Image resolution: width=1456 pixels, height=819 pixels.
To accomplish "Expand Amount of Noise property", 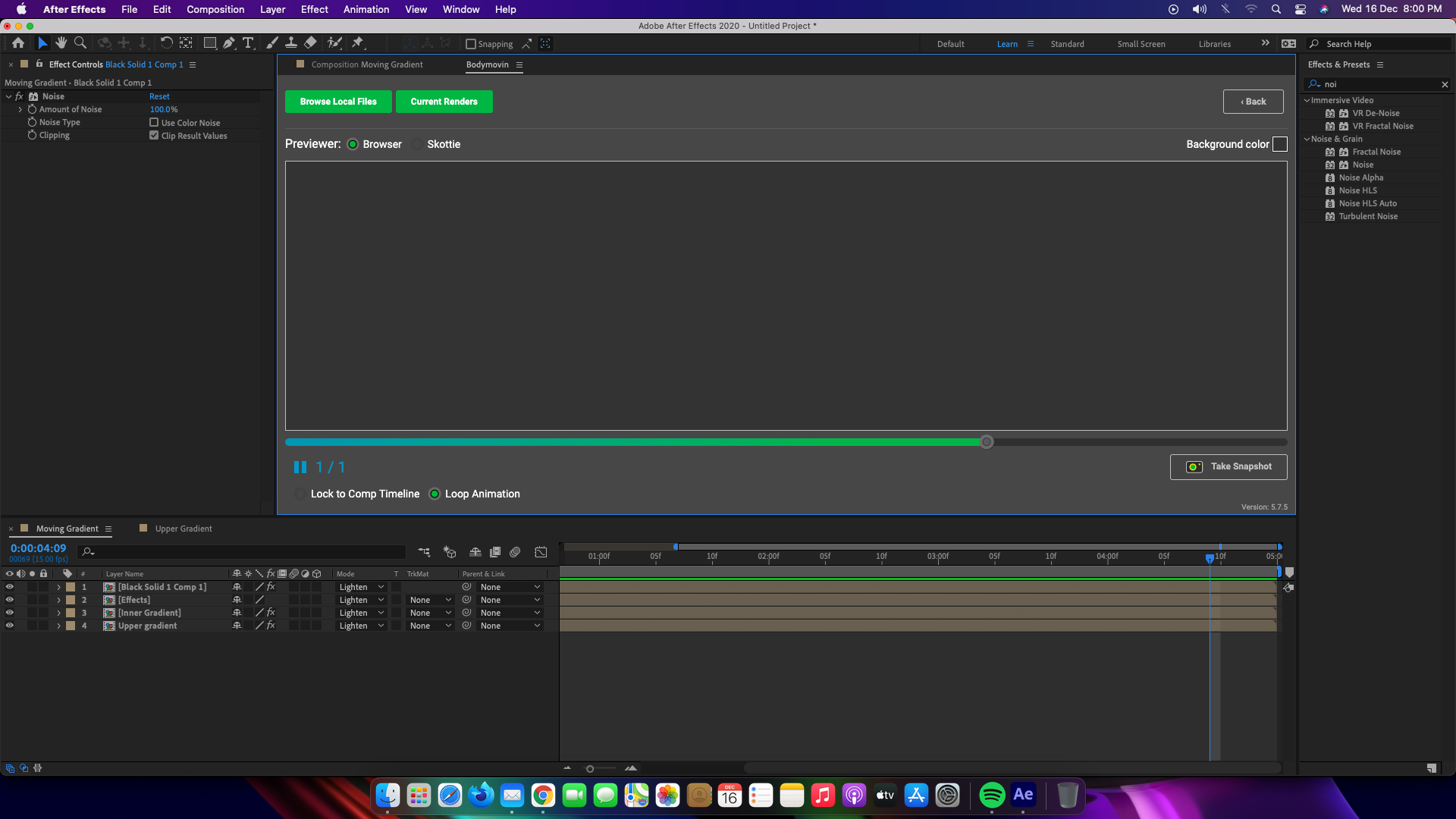I will [20, 109].
